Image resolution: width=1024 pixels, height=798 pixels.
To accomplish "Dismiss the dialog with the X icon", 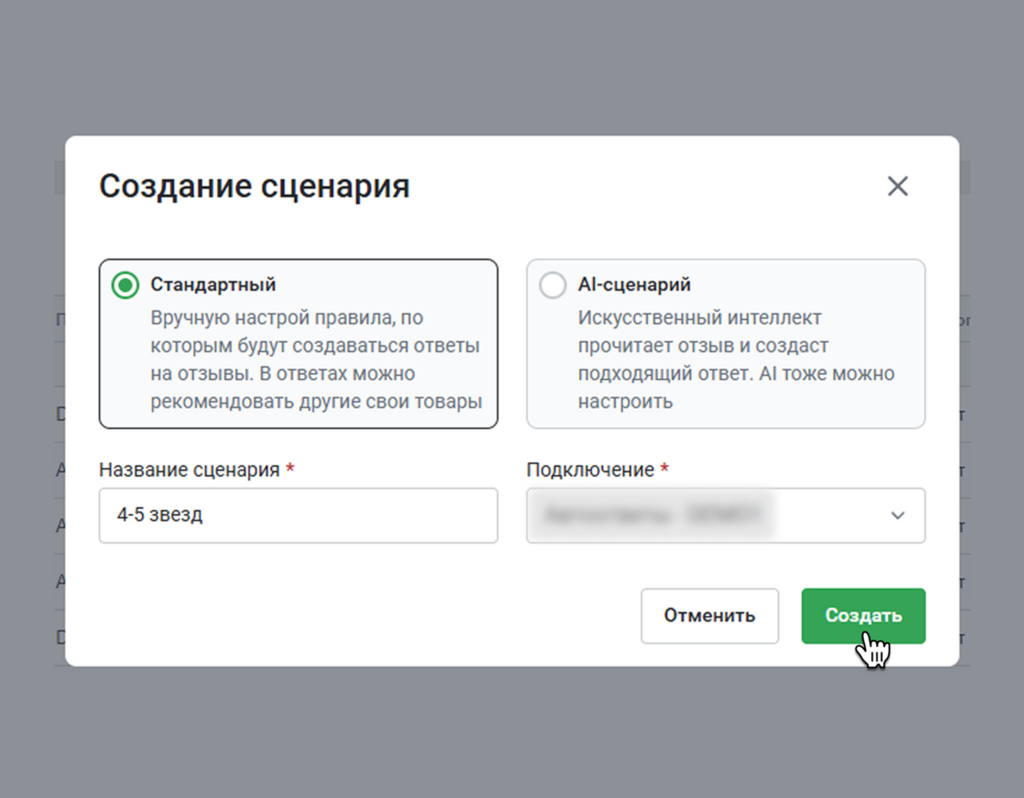I will pyautogui.click(x=897, y=186).
